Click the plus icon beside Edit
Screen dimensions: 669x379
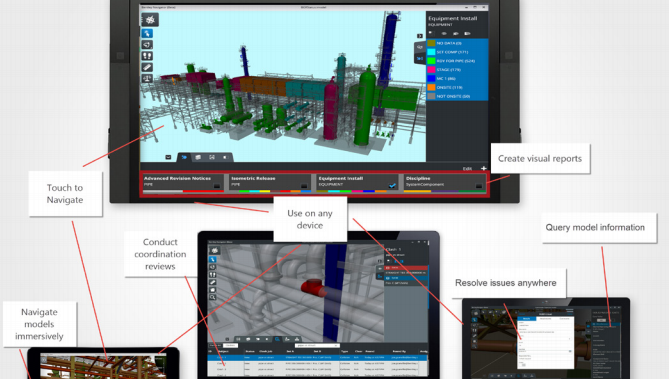point(483,169)
